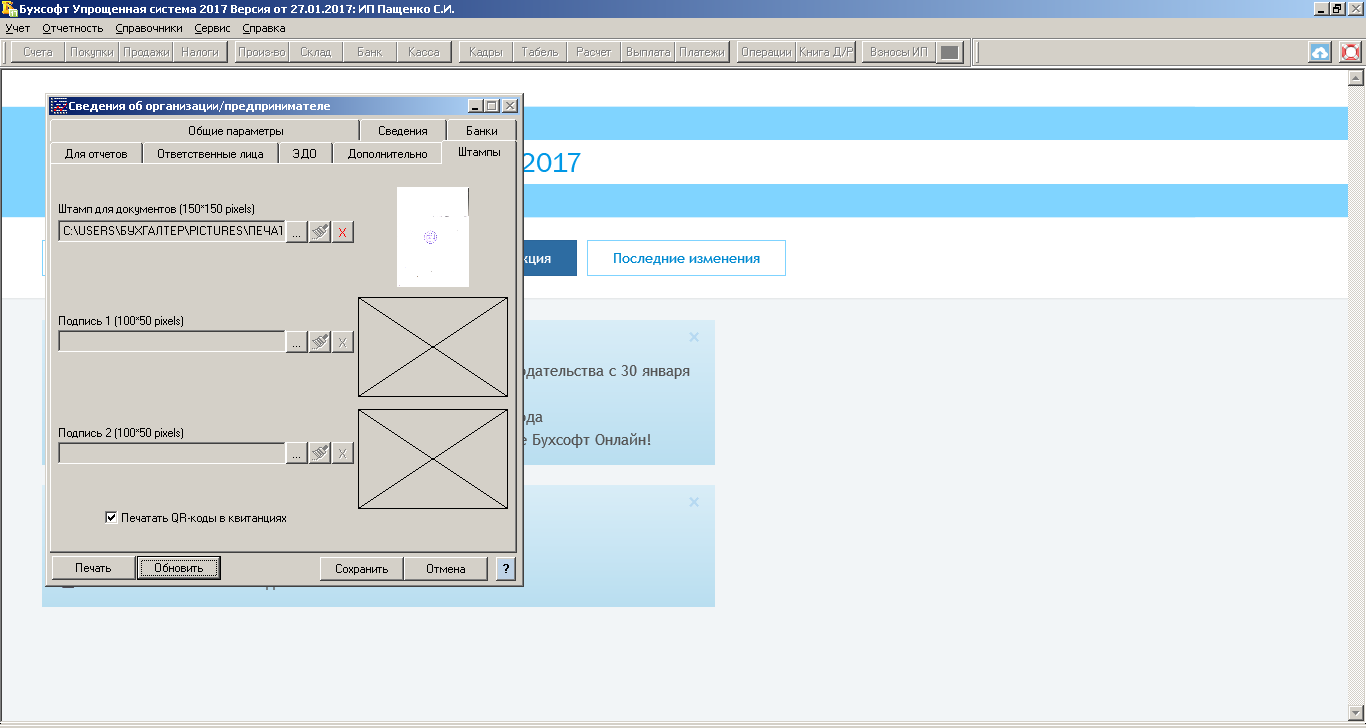Open the Справочники menu
This screenshot has width=1366, height=728.
pos(149,28)
